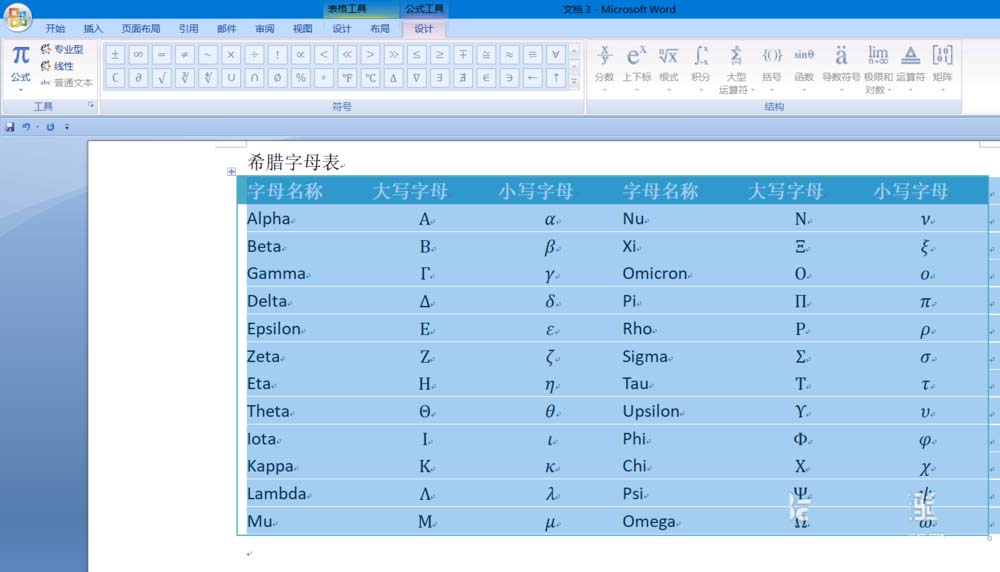Image resolution: width=1000 pixels, height=572 pixels.
Task: Open the customize quick access toolbar dropdown
Action: pyautogui.click(x=67, y=127)
